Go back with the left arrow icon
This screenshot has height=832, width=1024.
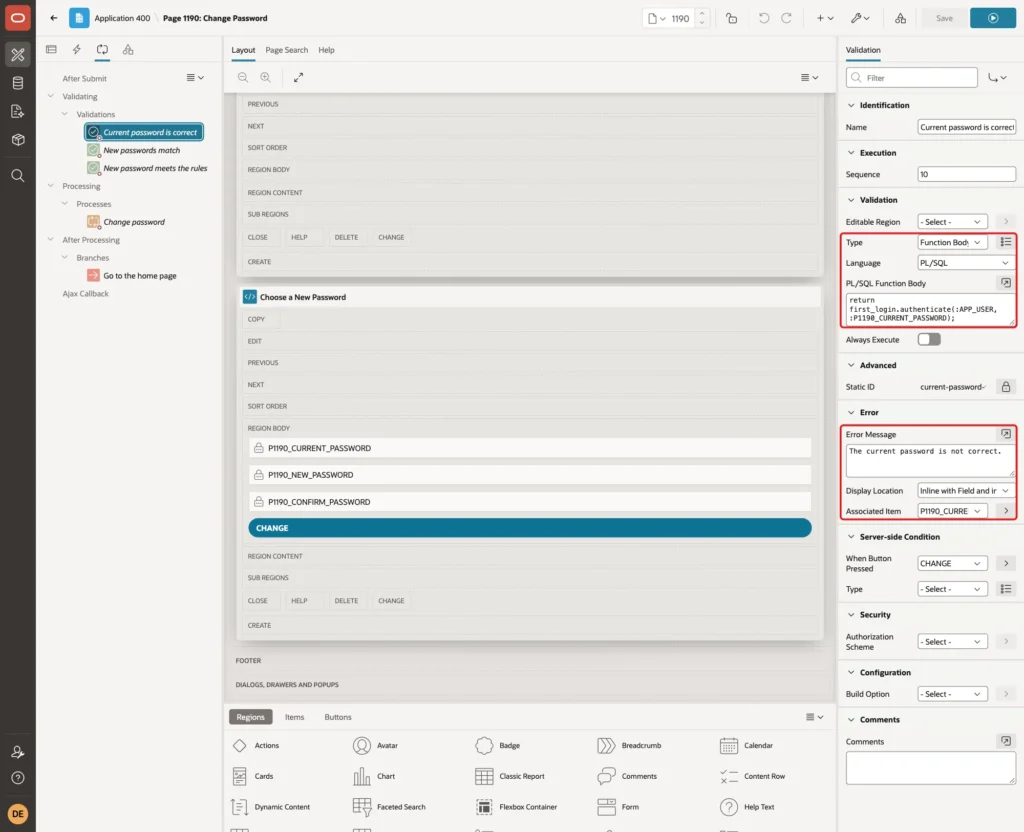[x=54, y=18]
